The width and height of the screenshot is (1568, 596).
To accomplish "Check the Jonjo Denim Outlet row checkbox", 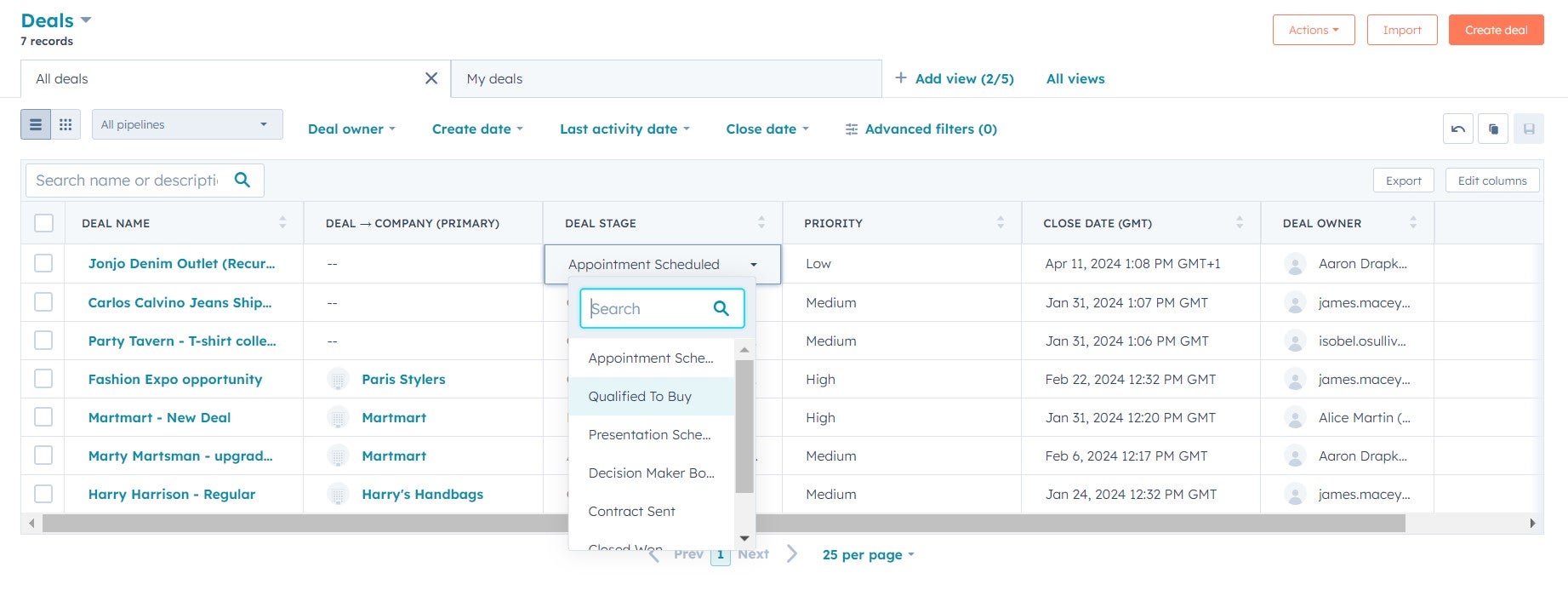I will [43, 263].
